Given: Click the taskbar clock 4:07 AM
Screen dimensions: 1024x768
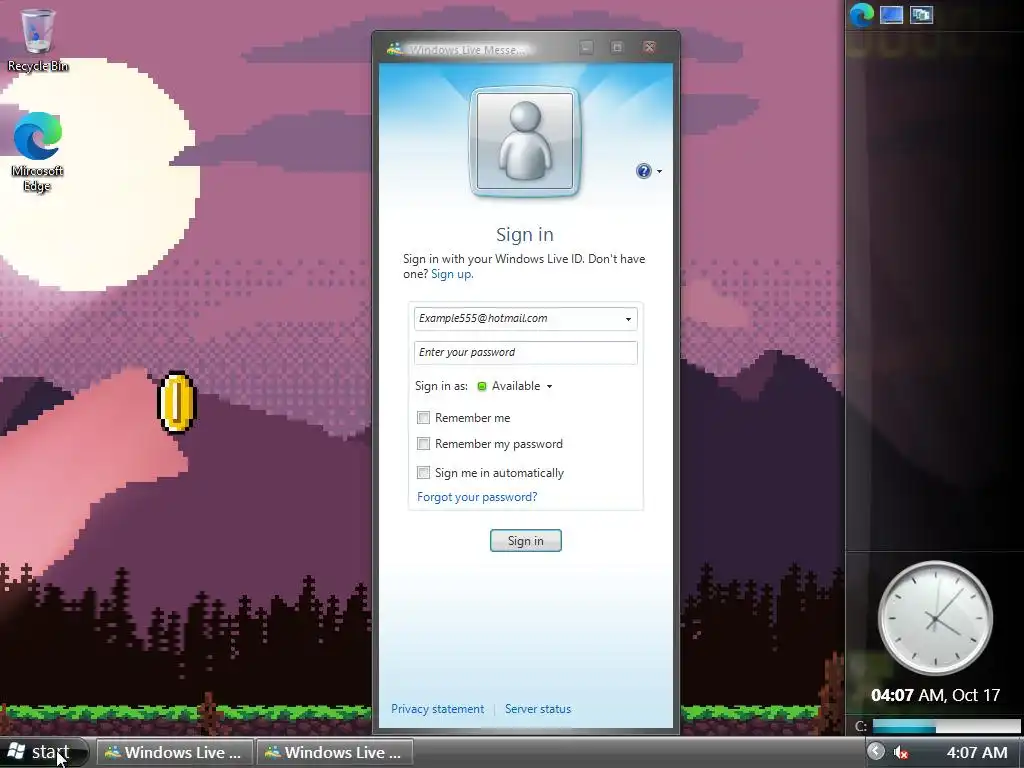Looking at the screenshot, I should coord(977,753).
